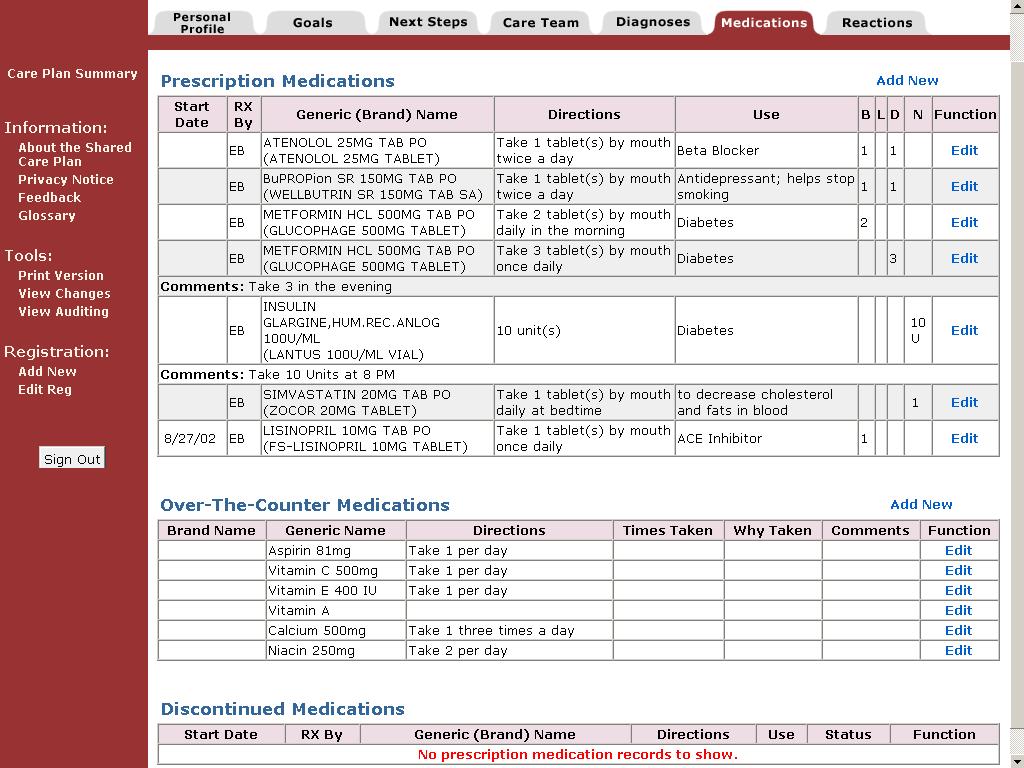Click the '10 unit(s)' directions cell
Screen dimensions: 1024x768
(584, 330)
